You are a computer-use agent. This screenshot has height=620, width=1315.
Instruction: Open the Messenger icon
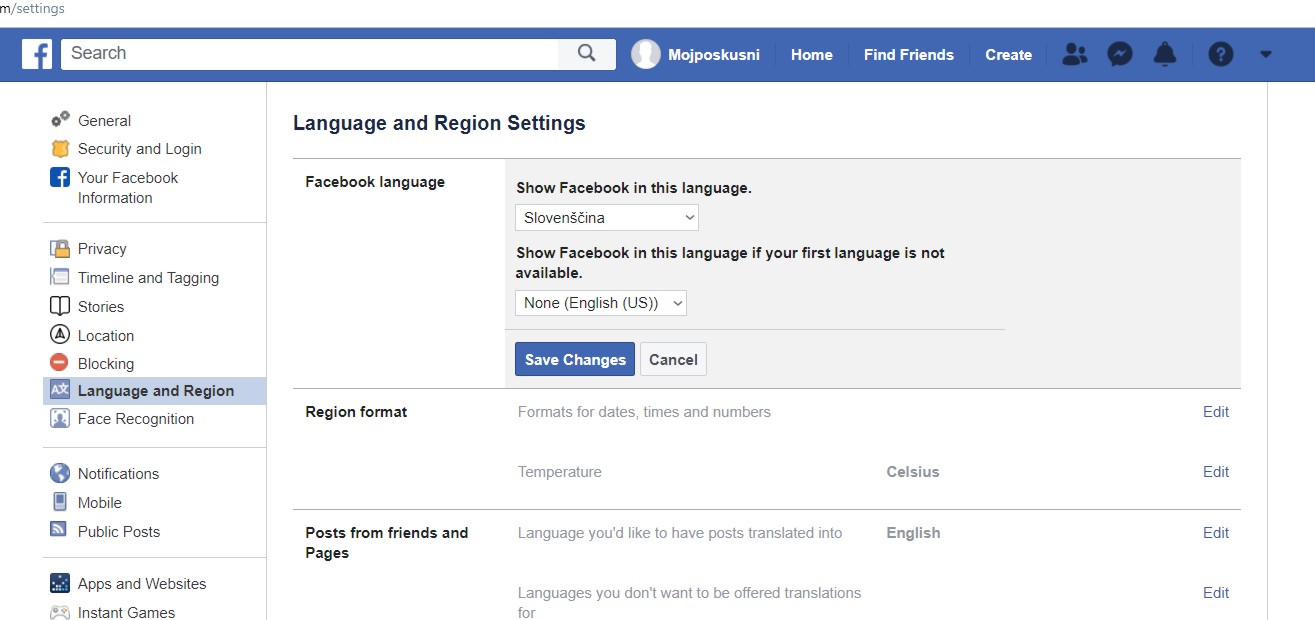[x=1120, y=55]
